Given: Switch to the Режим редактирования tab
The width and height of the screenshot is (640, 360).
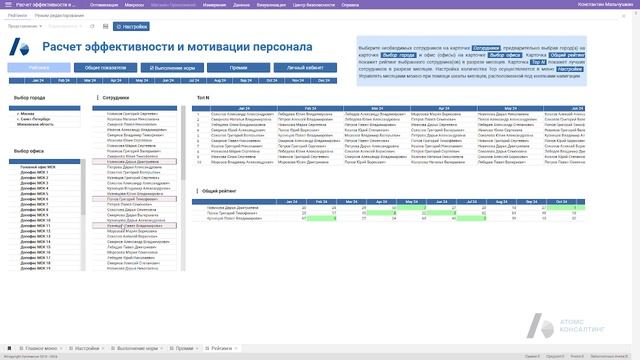Looking at the screenshot, I should tap(59, 16).
